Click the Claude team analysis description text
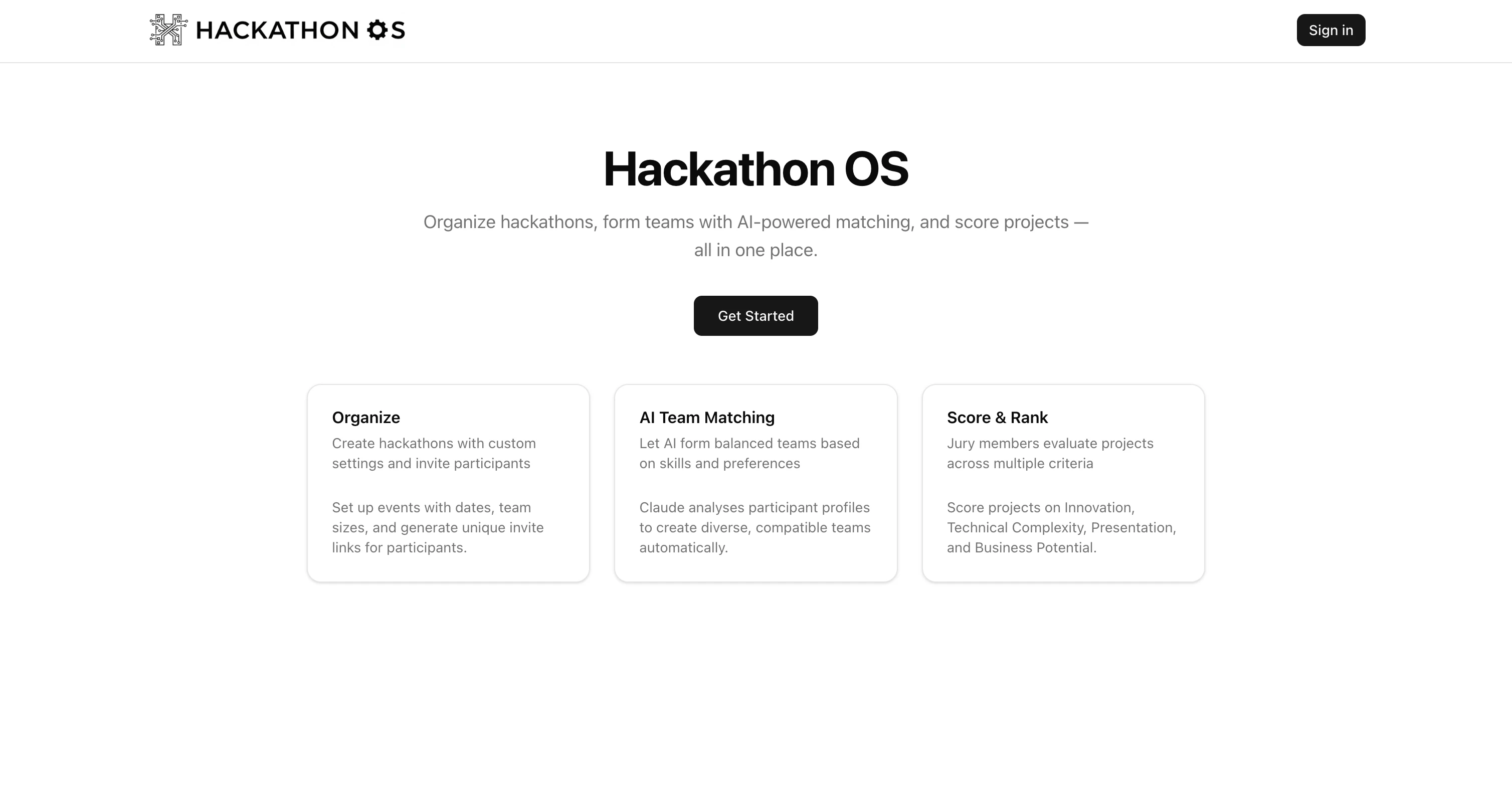1512x795 pixels. (x=754, y=527)
